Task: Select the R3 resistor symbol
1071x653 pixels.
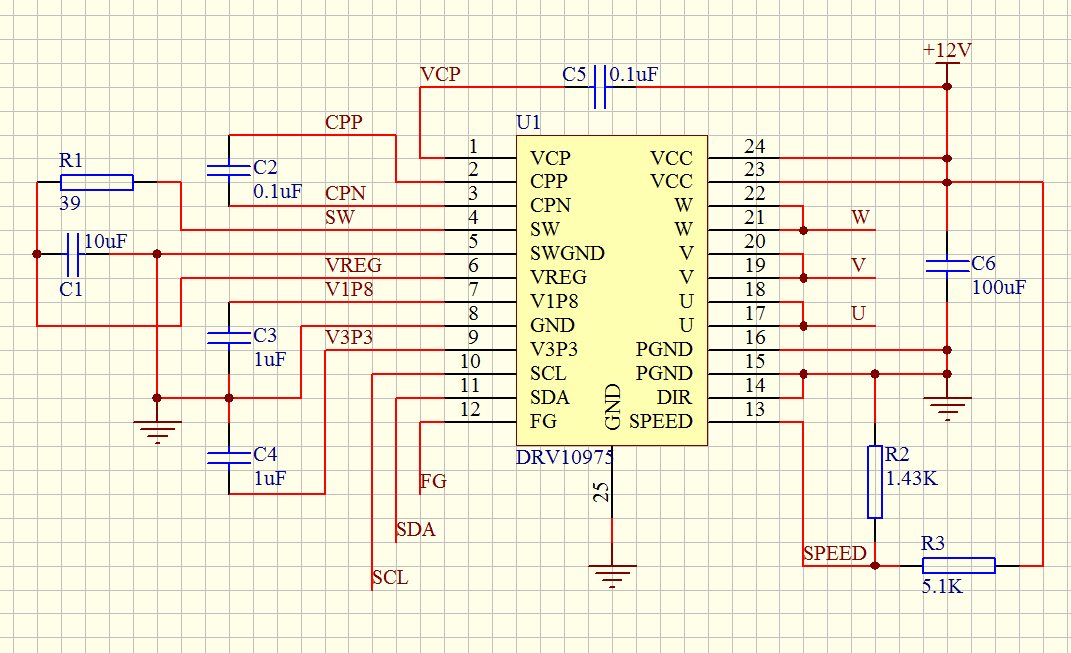Action: [959, 566]
